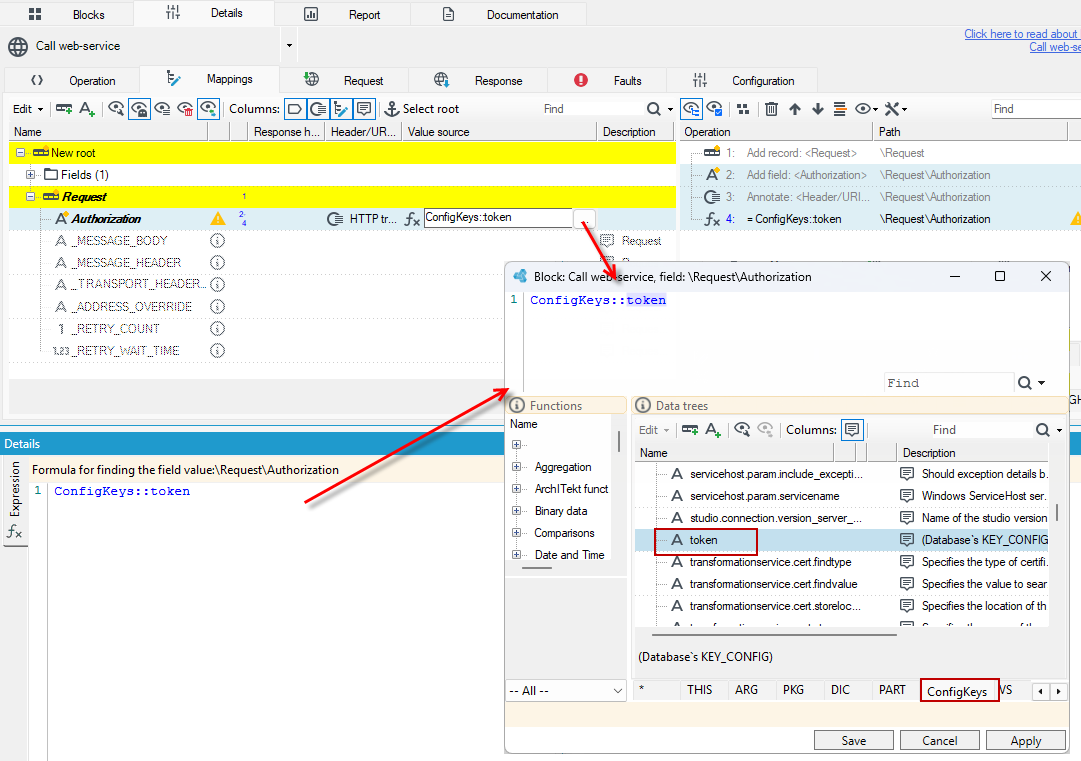Toggle the eye-with-arrows button in Mappings toolbar

click(x=208, y=109)
